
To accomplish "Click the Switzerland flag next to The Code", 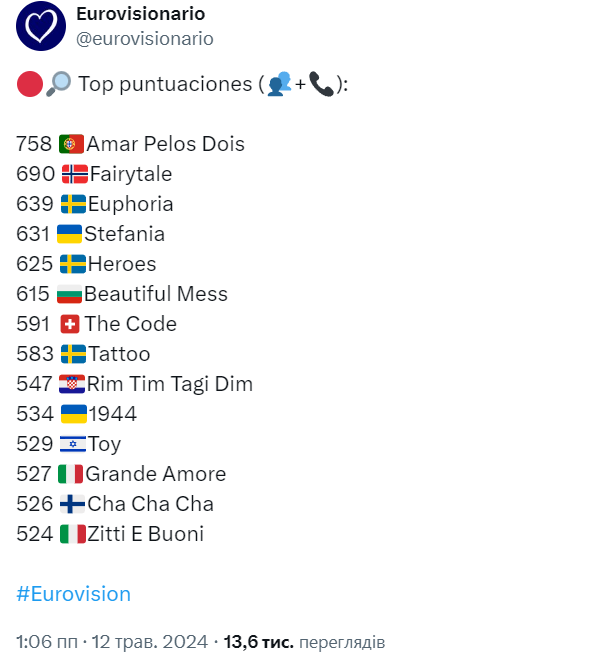I will pyautogui.click(x=69, y=324).
